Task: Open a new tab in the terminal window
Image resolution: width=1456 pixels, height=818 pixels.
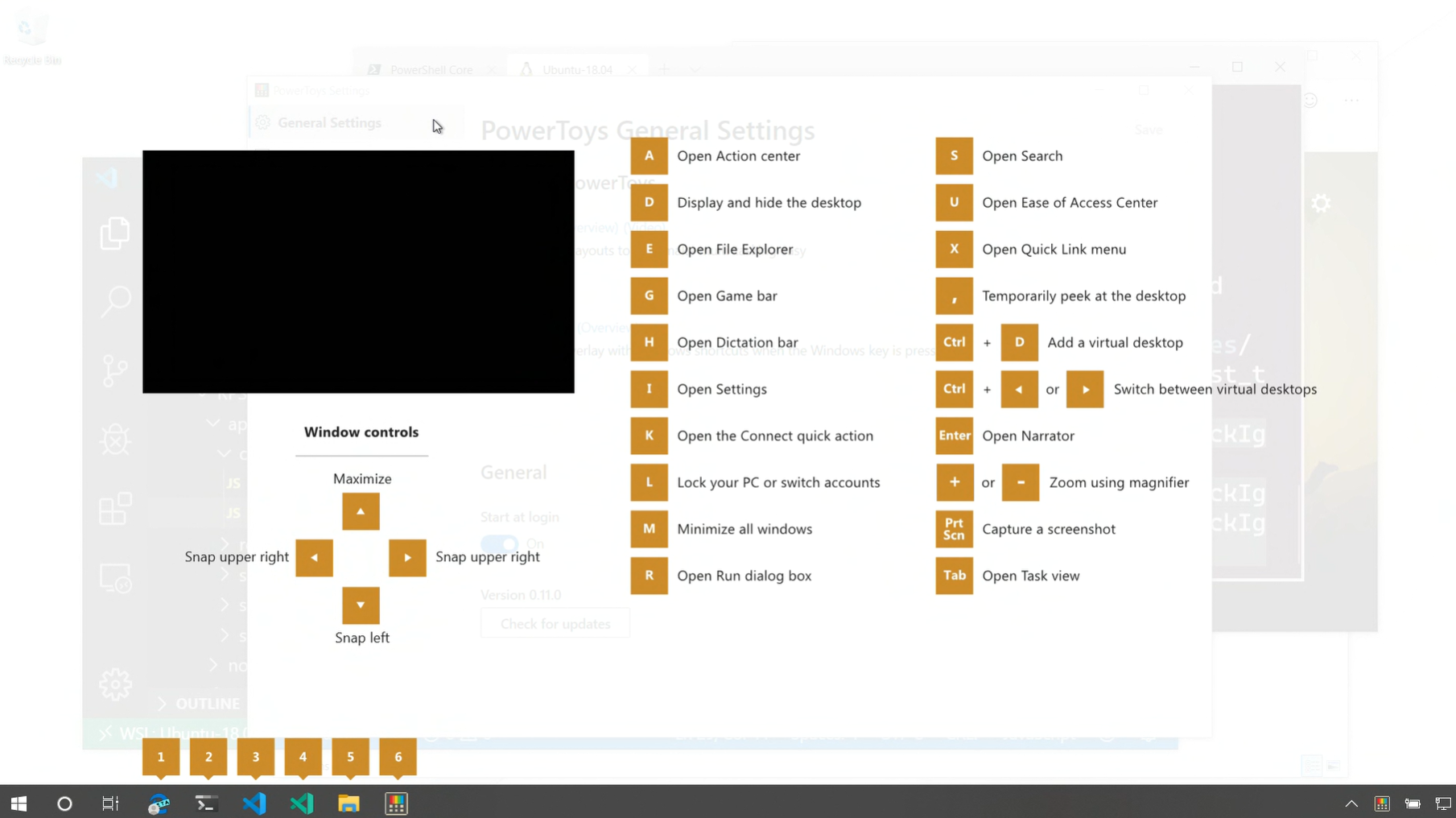Action: [664, 70]
